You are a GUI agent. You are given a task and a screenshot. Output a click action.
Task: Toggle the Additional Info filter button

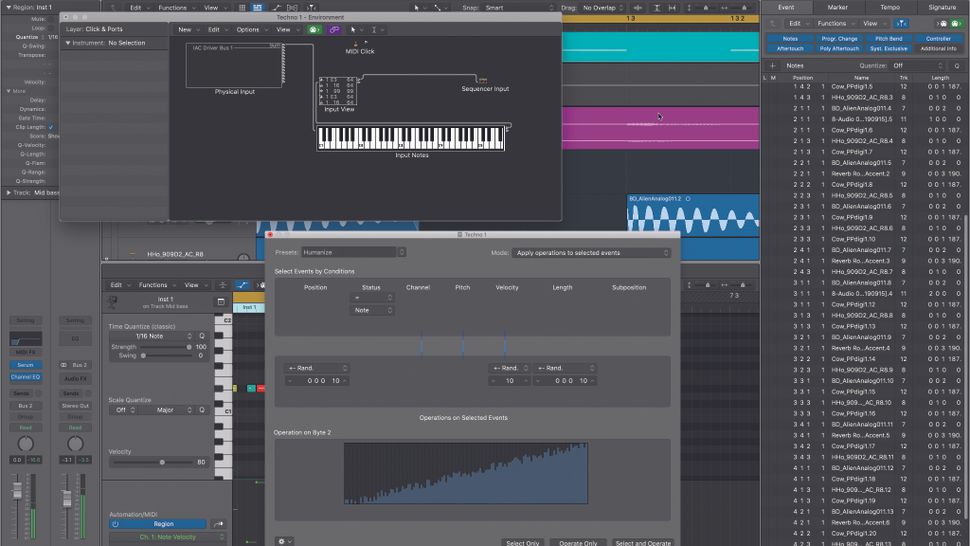tap(938, 48)
